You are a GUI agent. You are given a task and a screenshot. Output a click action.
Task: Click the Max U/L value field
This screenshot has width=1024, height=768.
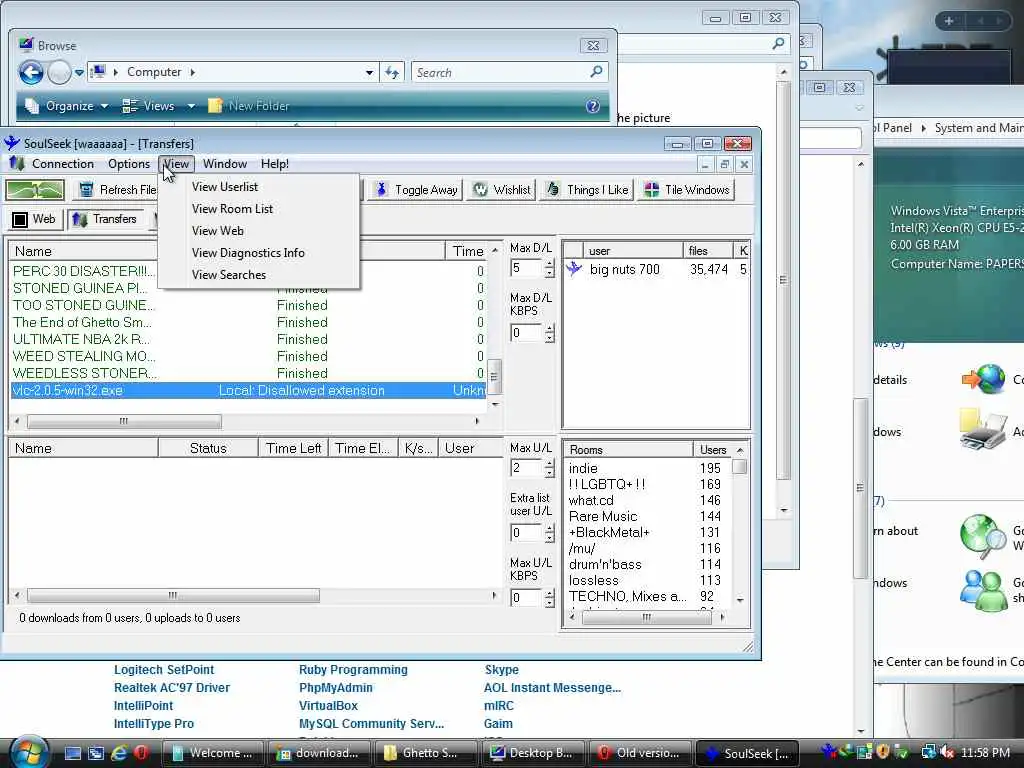(526, 468)
